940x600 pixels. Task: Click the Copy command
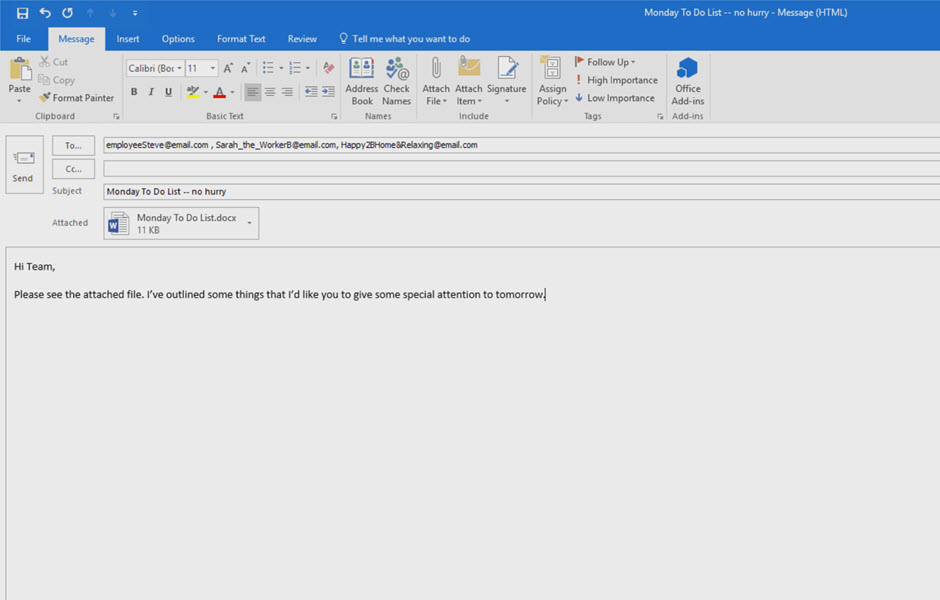point(56,80)
